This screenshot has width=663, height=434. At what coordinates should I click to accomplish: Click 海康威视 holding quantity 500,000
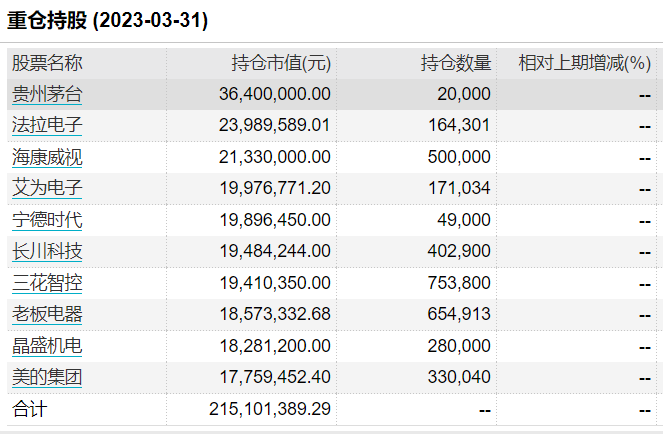click(459, 157)
